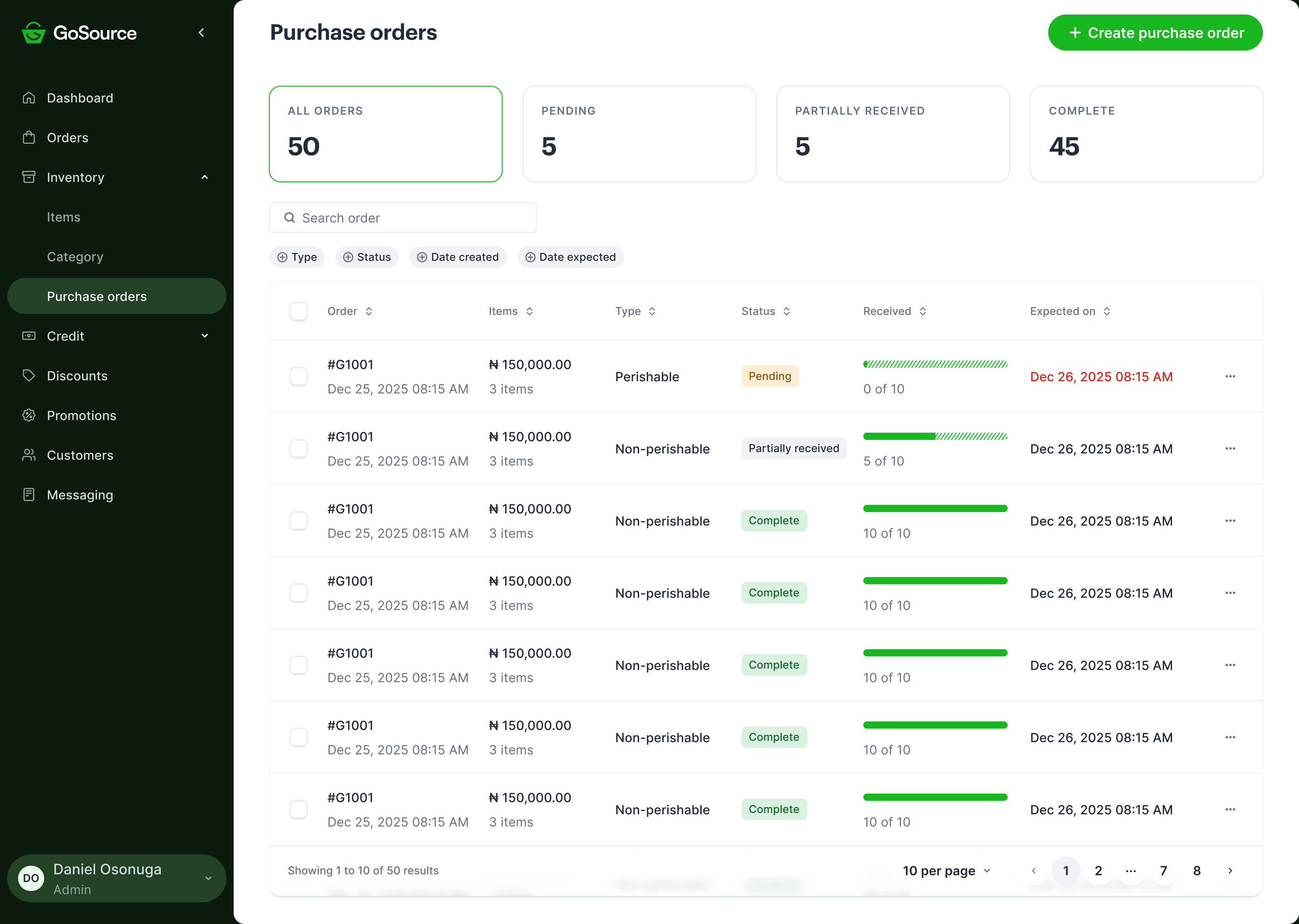This screenshot has width=1299, height=924.
Task: Open the 10 per page dropdown
Action: [x=947, y=871]
